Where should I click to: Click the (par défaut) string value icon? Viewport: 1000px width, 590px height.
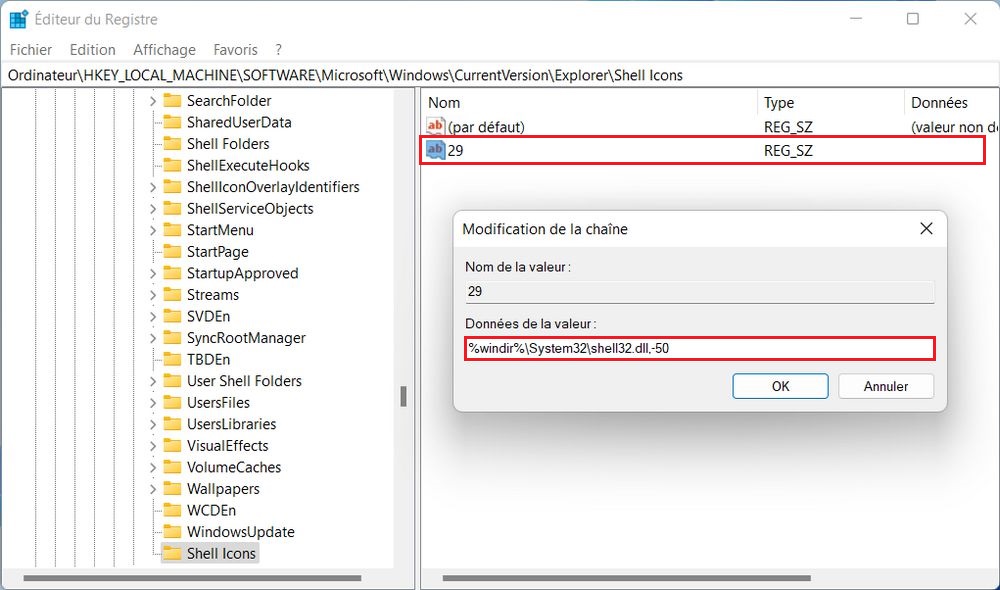tap(436, 126)
